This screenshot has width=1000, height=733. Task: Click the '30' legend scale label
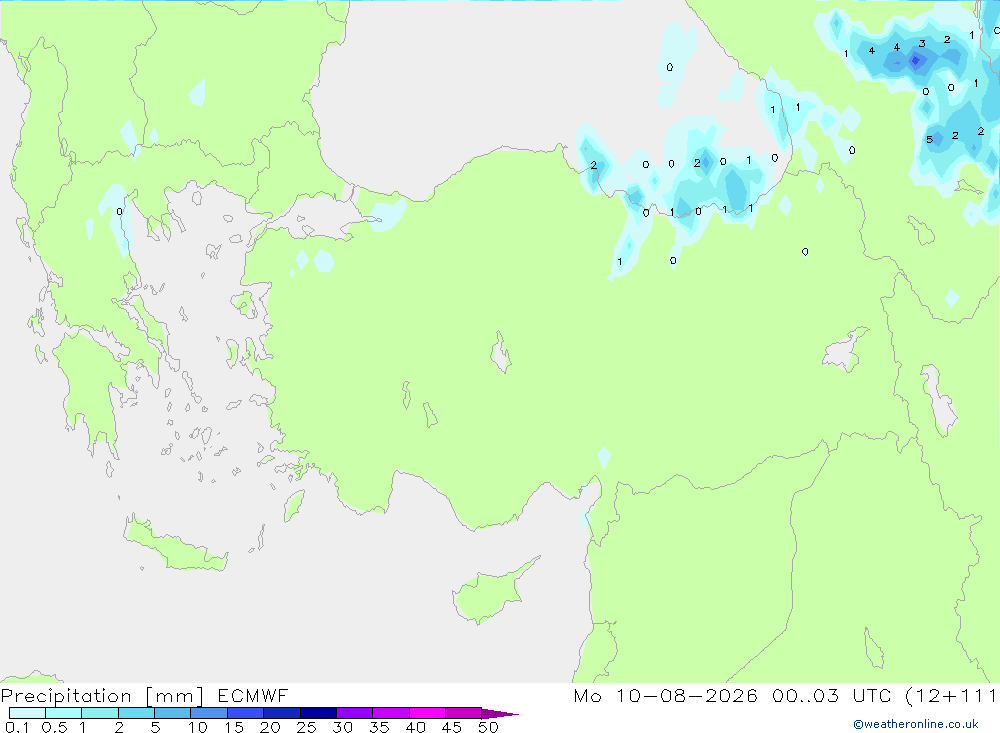[x=342, y=727]
